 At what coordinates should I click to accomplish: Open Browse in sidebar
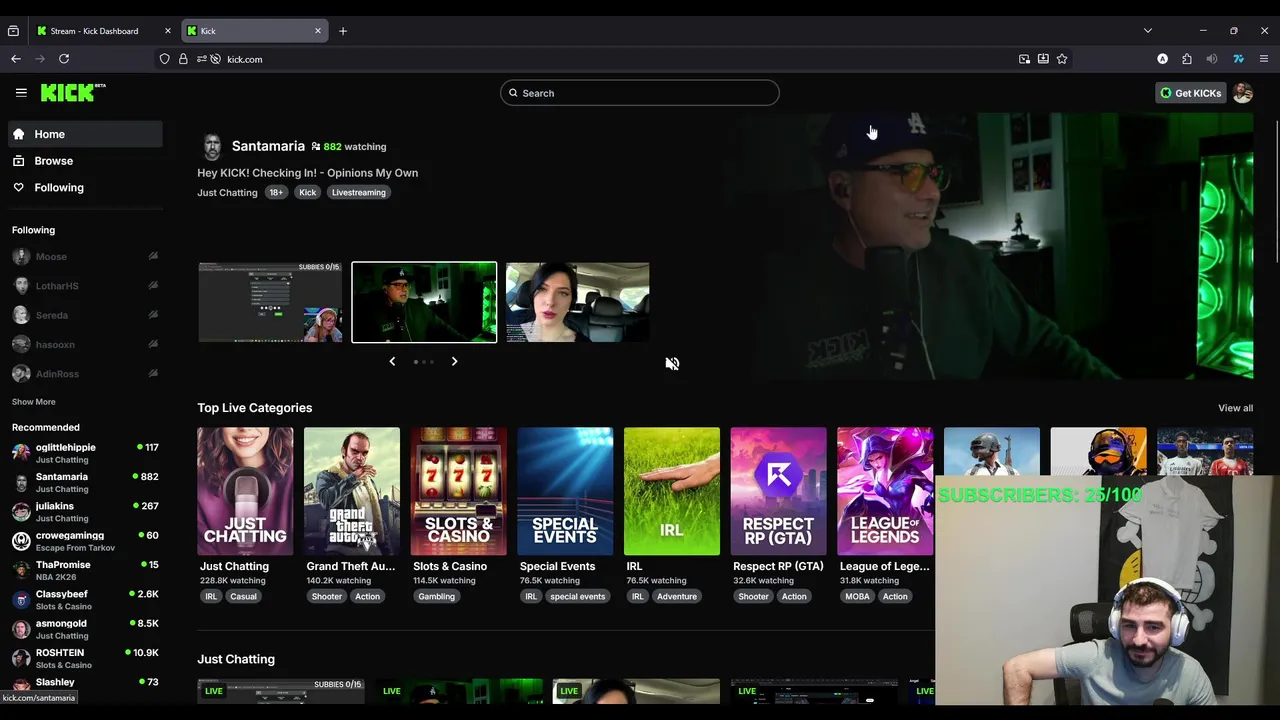pos(85,161)
